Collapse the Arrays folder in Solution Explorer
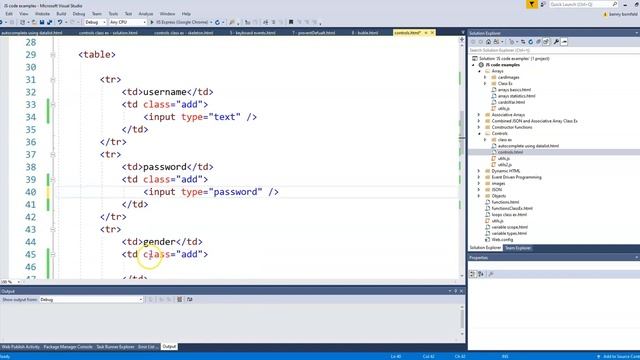The image size is (640, 360). [x=480, y=71]
